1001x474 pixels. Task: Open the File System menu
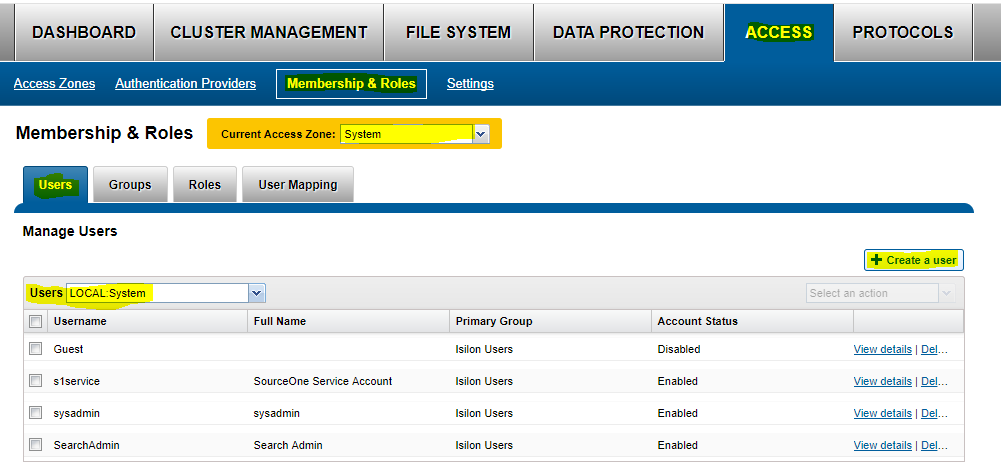458,32
